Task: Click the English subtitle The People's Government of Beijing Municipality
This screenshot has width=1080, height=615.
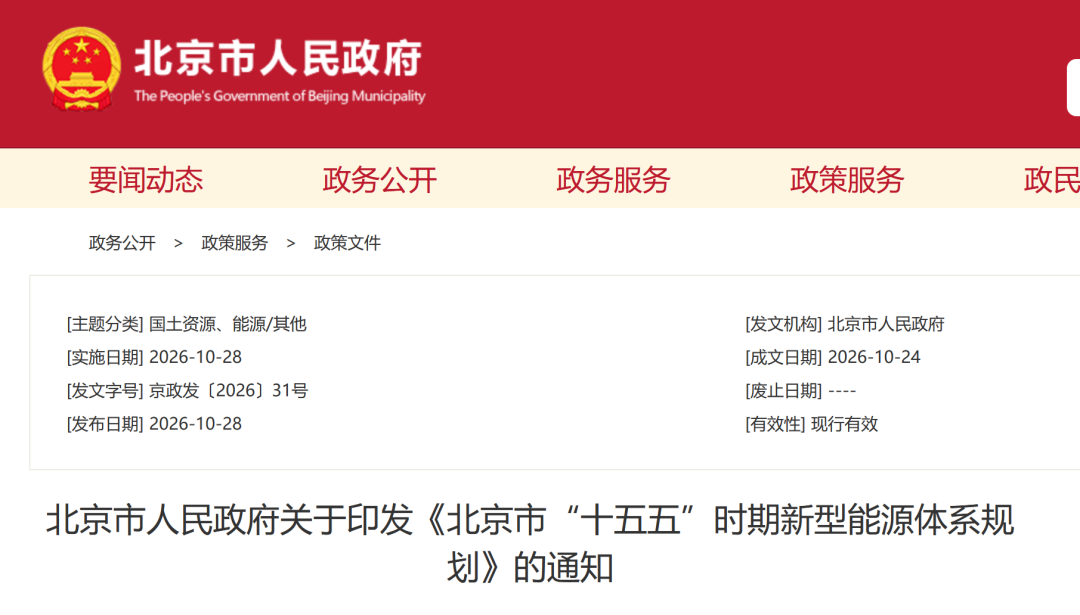Action: 280,96
